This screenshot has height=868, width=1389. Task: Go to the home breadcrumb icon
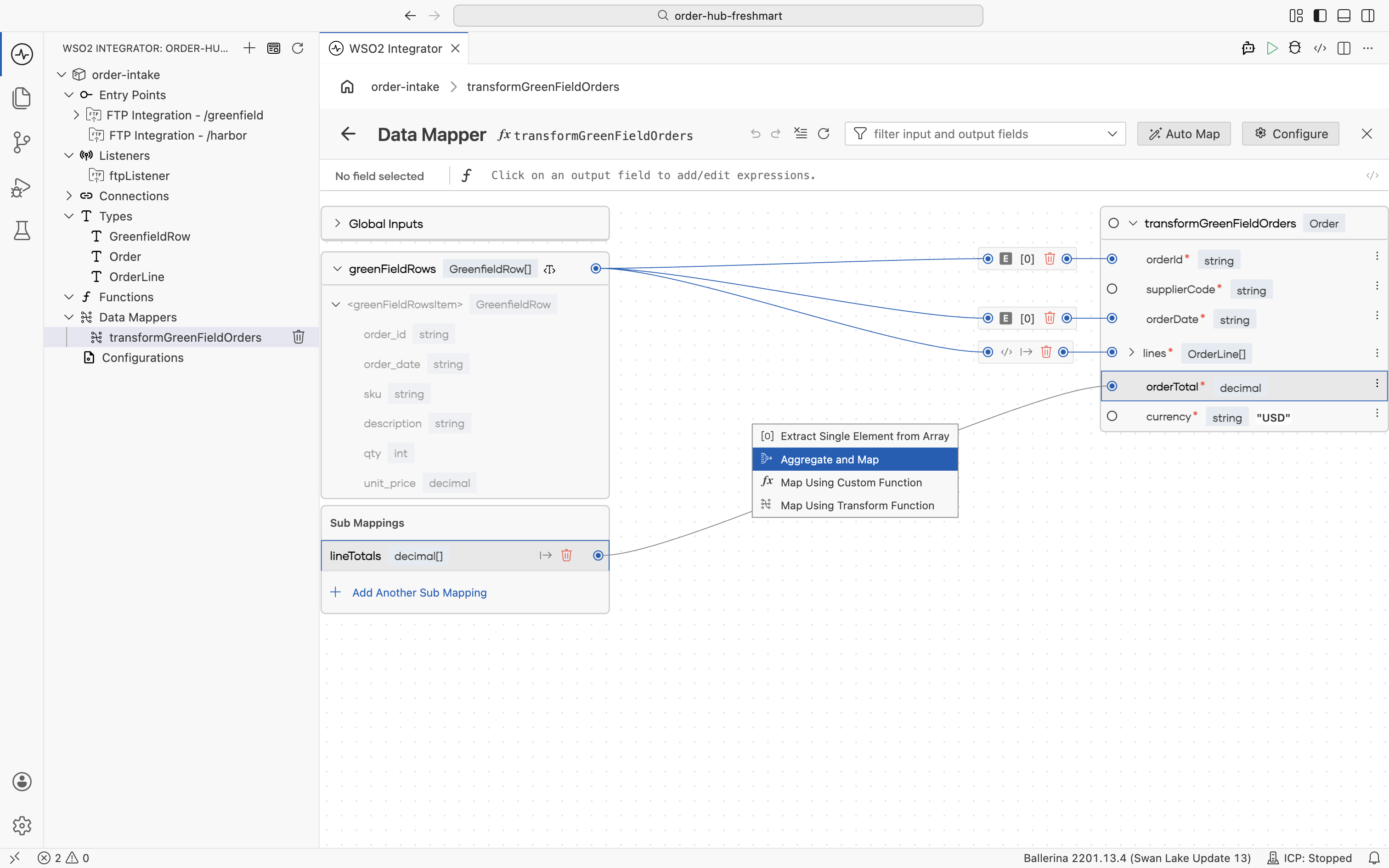coord(347,87)
